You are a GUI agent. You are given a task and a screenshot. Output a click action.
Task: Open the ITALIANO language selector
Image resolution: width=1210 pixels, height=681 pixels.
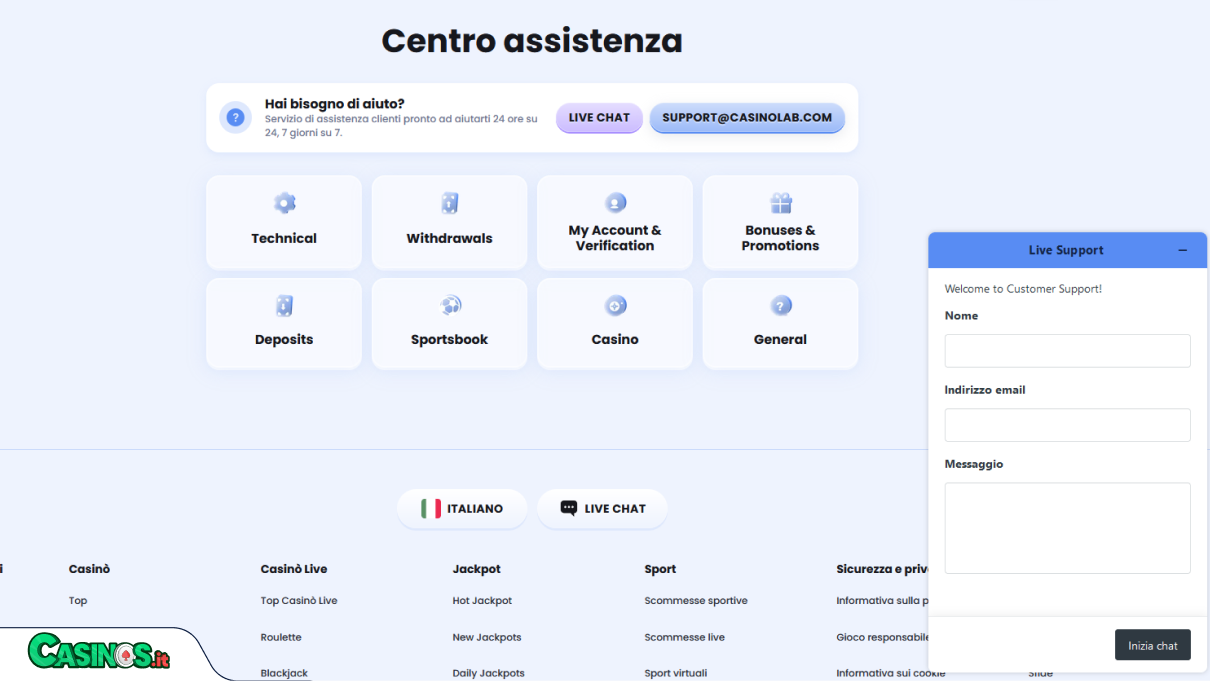[462, 508]
